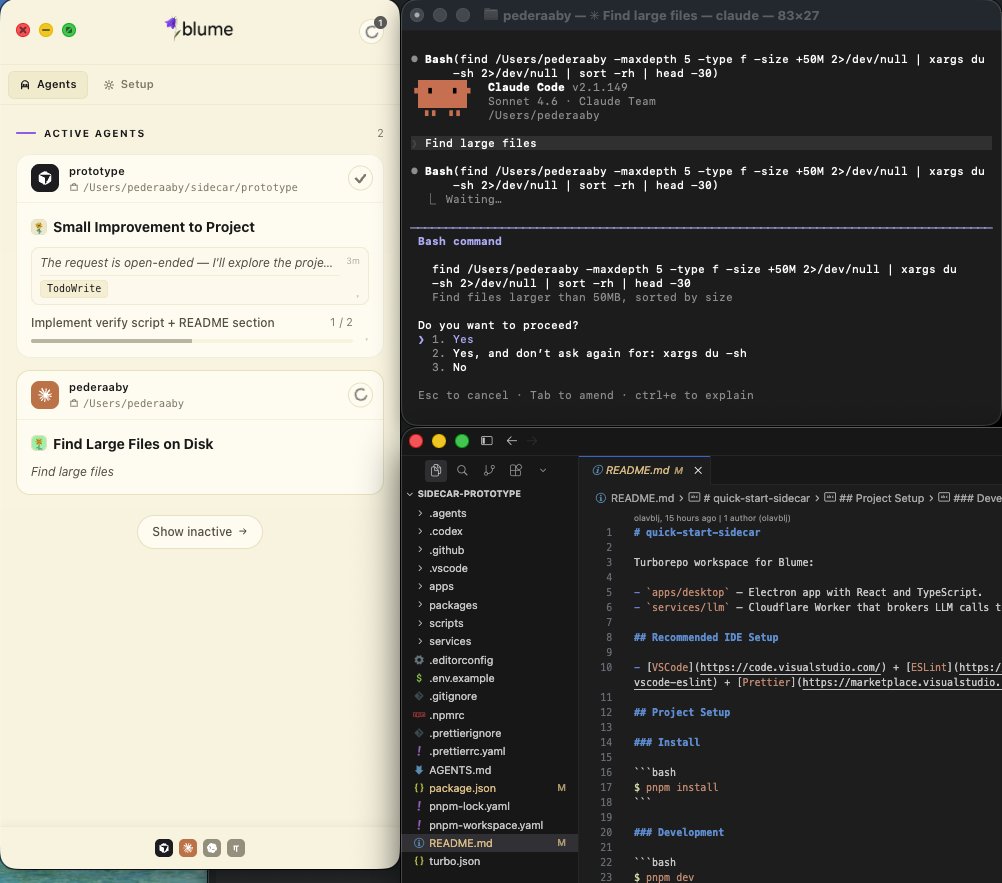Click the prototype agent cube icon
Image resolution: width=1002 pixels, height=883 pixels.
point(45,178)
